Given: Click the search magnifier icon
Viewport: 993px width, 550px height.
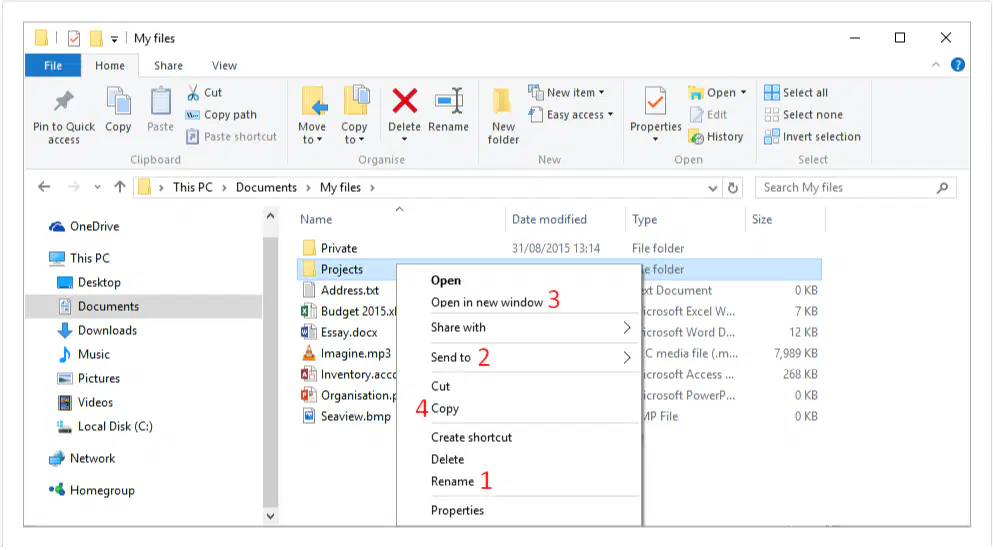Looking at the screenshot, I should (942, 188).
